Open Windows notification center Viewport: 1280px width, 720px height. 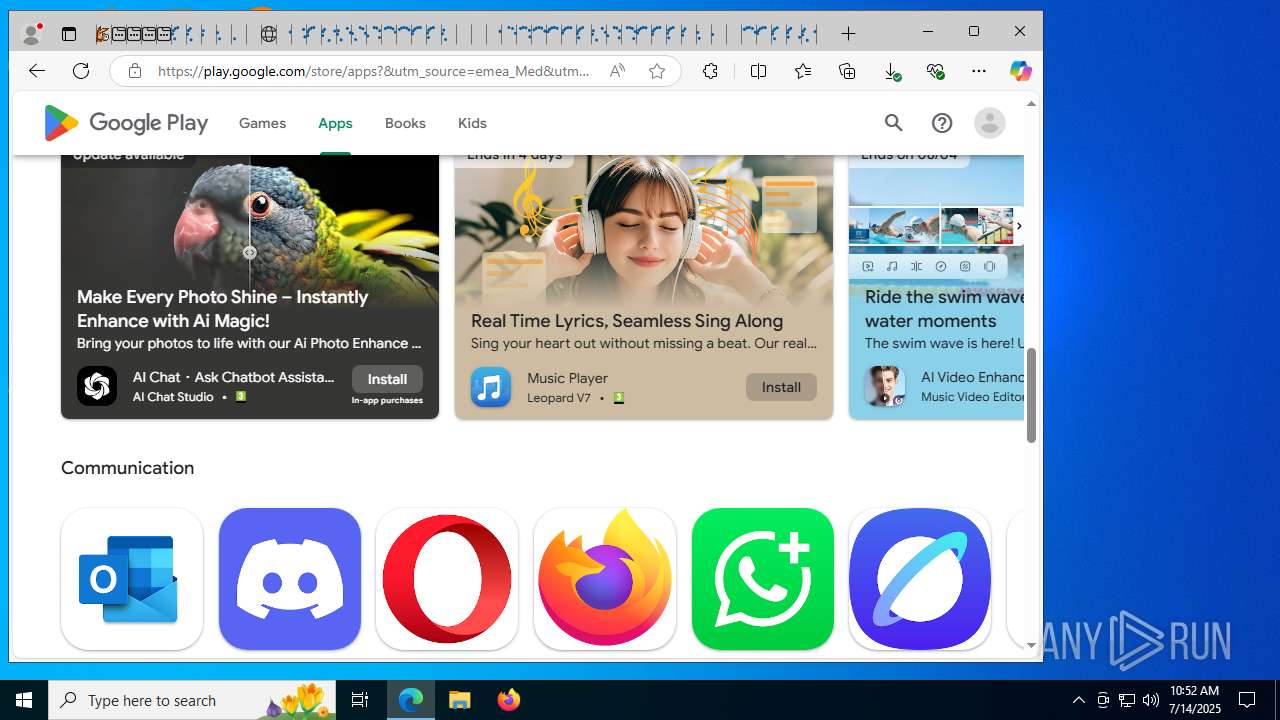point(1247,700)
